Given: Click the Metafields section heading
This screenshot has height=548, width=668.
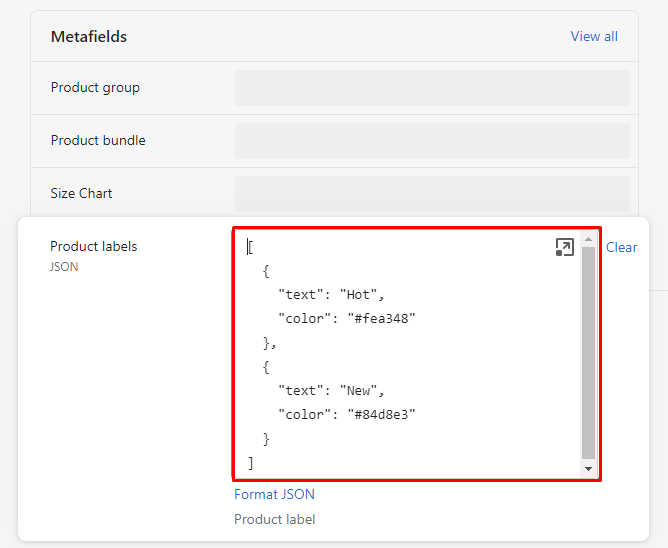Looking at the screenshot, I should tap(89, 37).
